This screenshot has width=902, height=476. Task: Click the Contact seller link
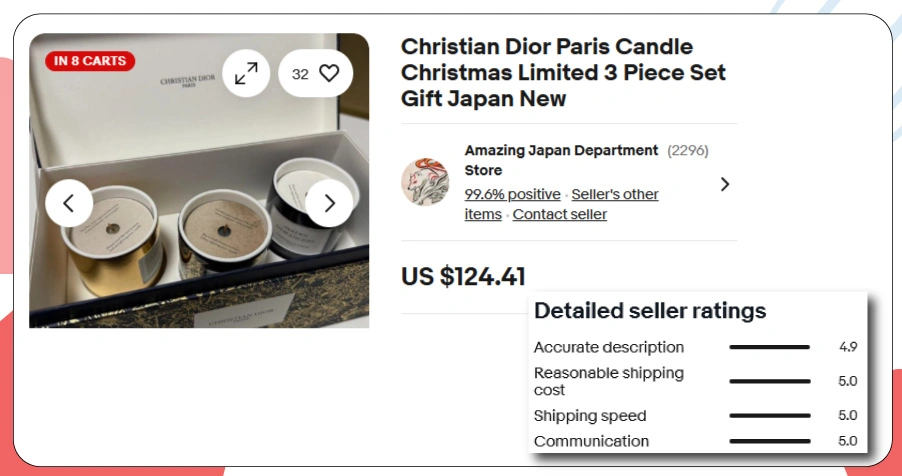559,214
